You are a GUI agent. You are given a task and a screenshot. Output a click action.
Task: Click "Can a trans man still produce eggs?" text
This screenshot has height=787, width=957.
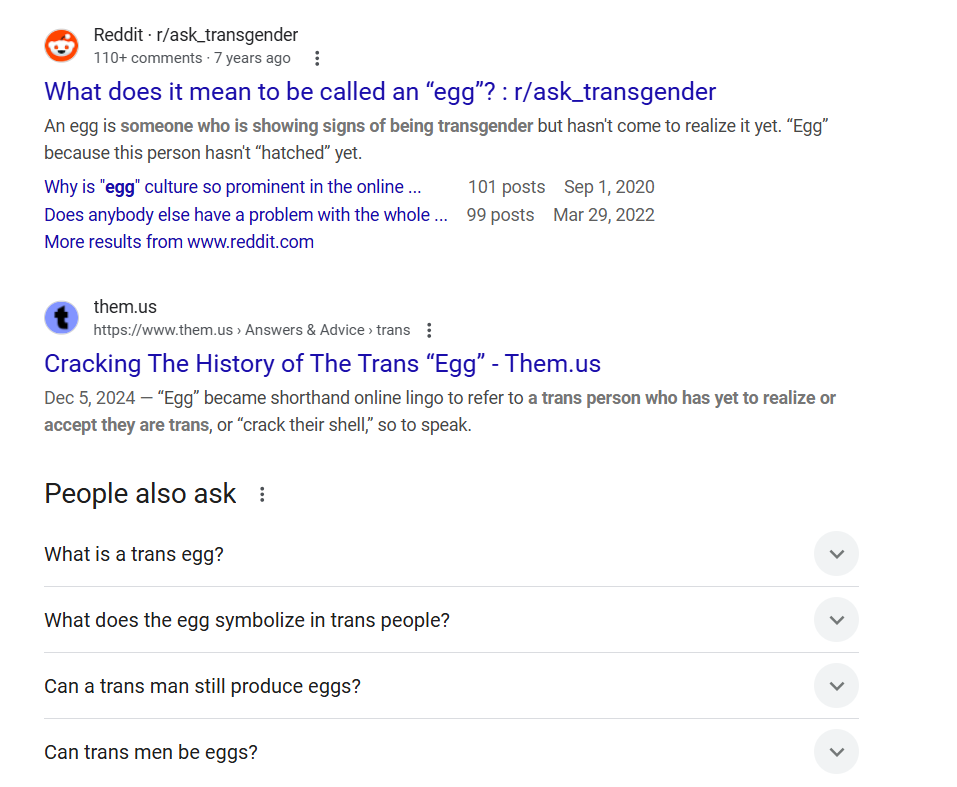[202, 686]
